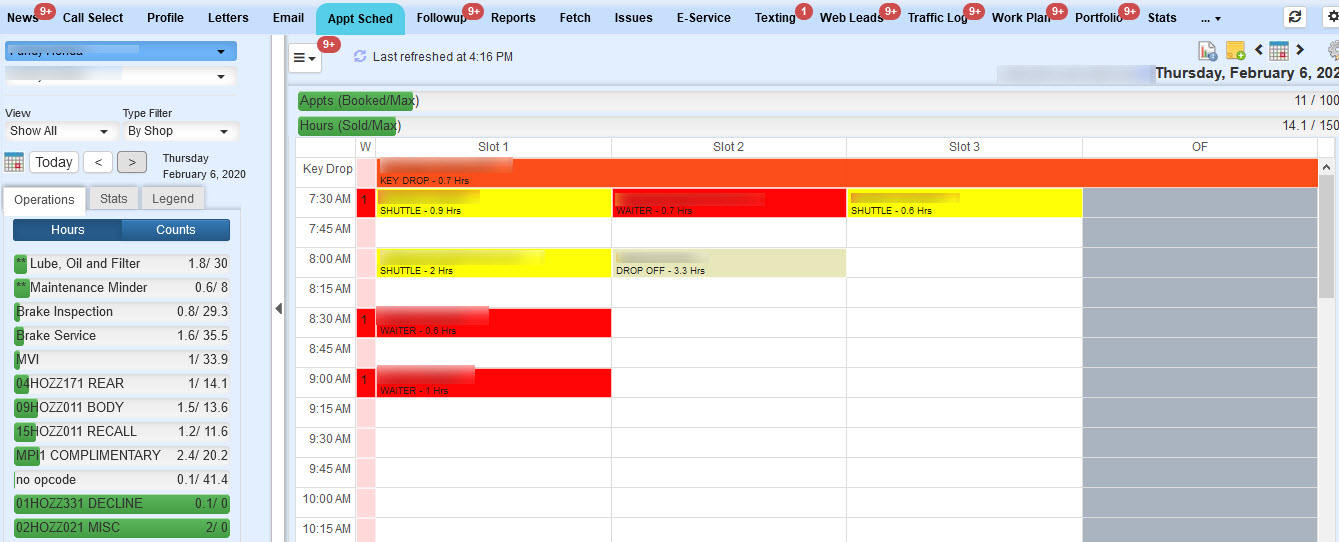Click the Today button
This screenshot has height=542, width=1339.
pos(54,162)
